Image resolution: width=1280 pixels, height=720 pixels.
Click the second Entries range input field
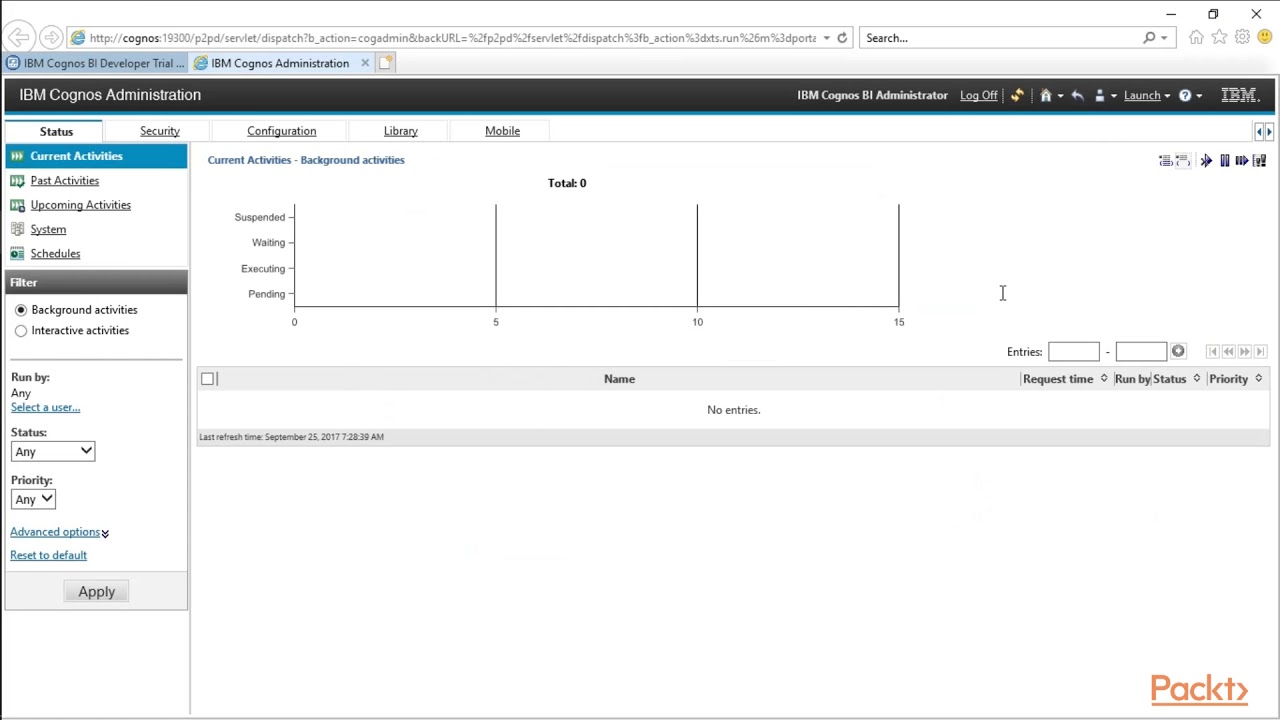pos(1141,352)
